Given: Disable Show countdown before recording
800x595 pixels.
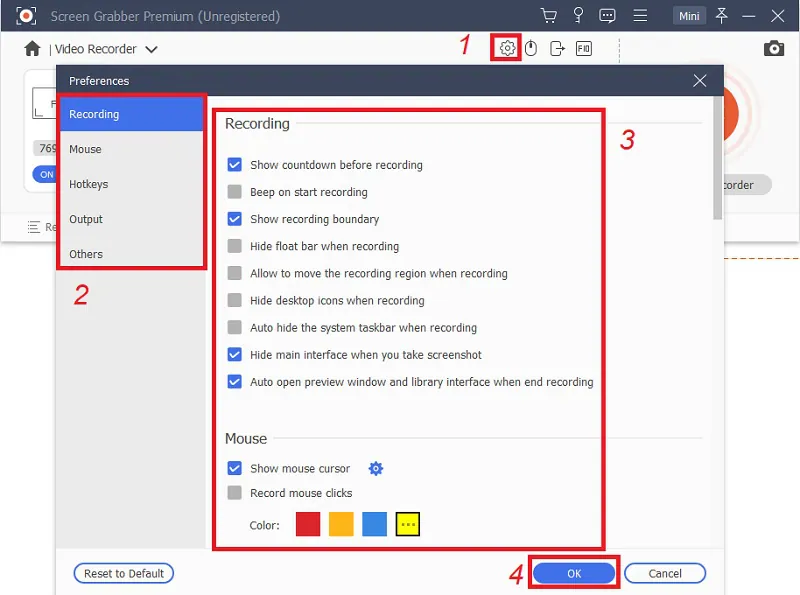Looking at the screenshot, I should pos(233,164).
